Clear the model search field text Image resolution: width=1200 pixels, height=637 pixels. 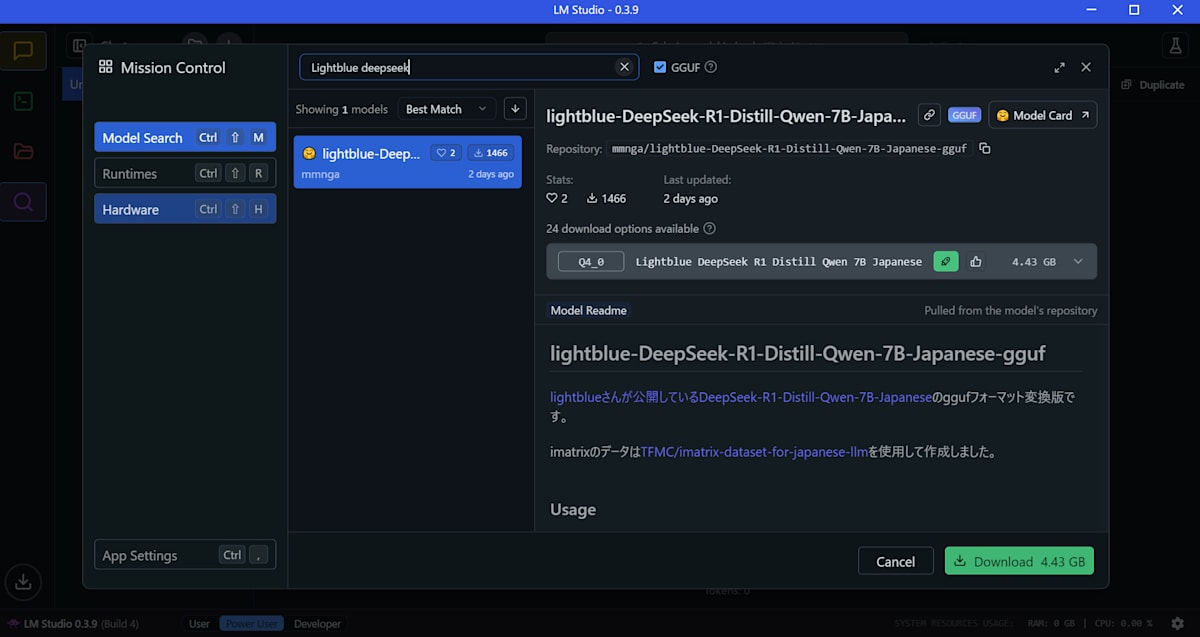click(x=624, y=67)
